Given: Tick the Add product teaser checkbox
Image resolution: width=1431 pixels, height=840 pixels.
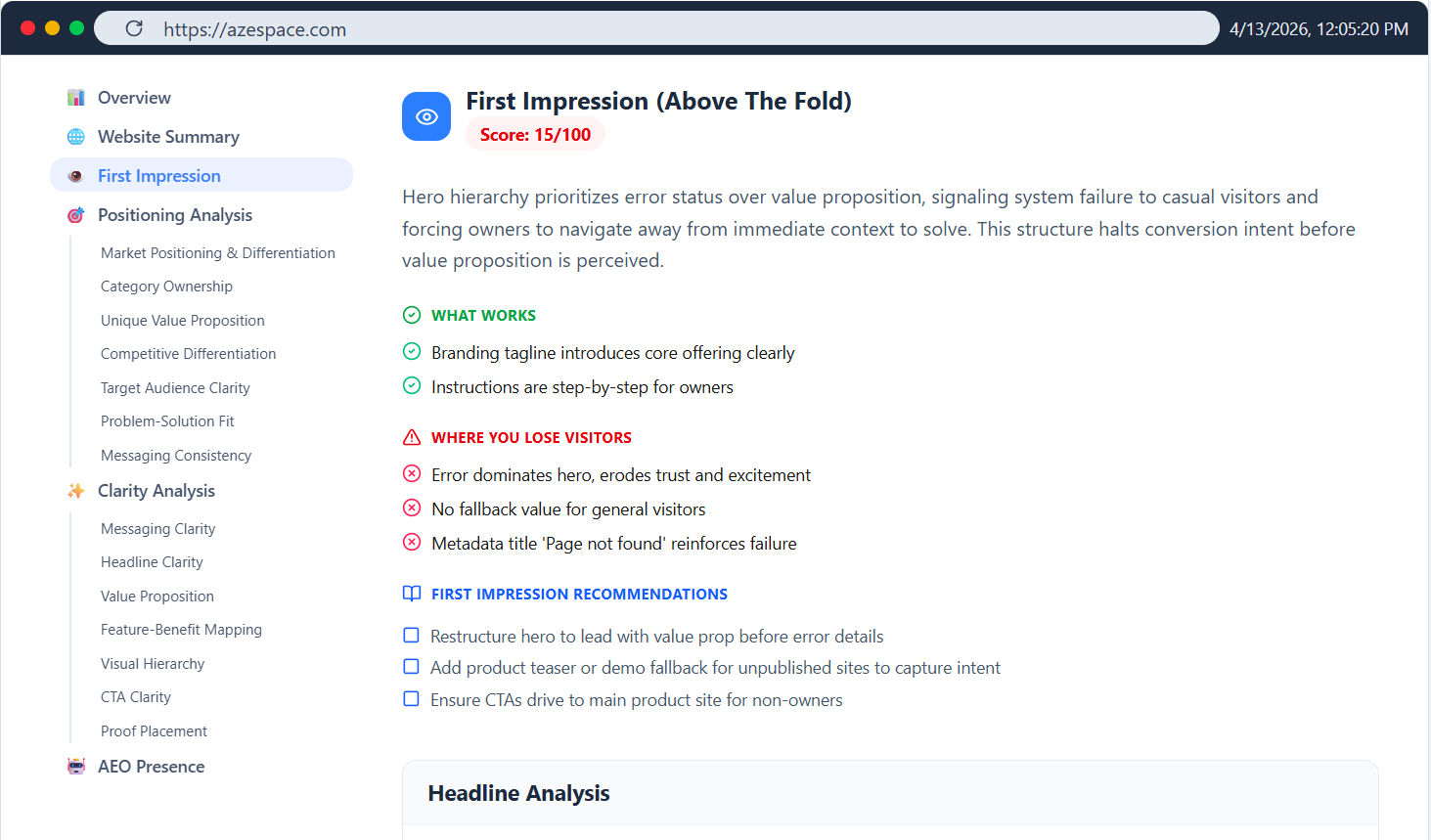Looking at the screenshot, I should 412,667.
